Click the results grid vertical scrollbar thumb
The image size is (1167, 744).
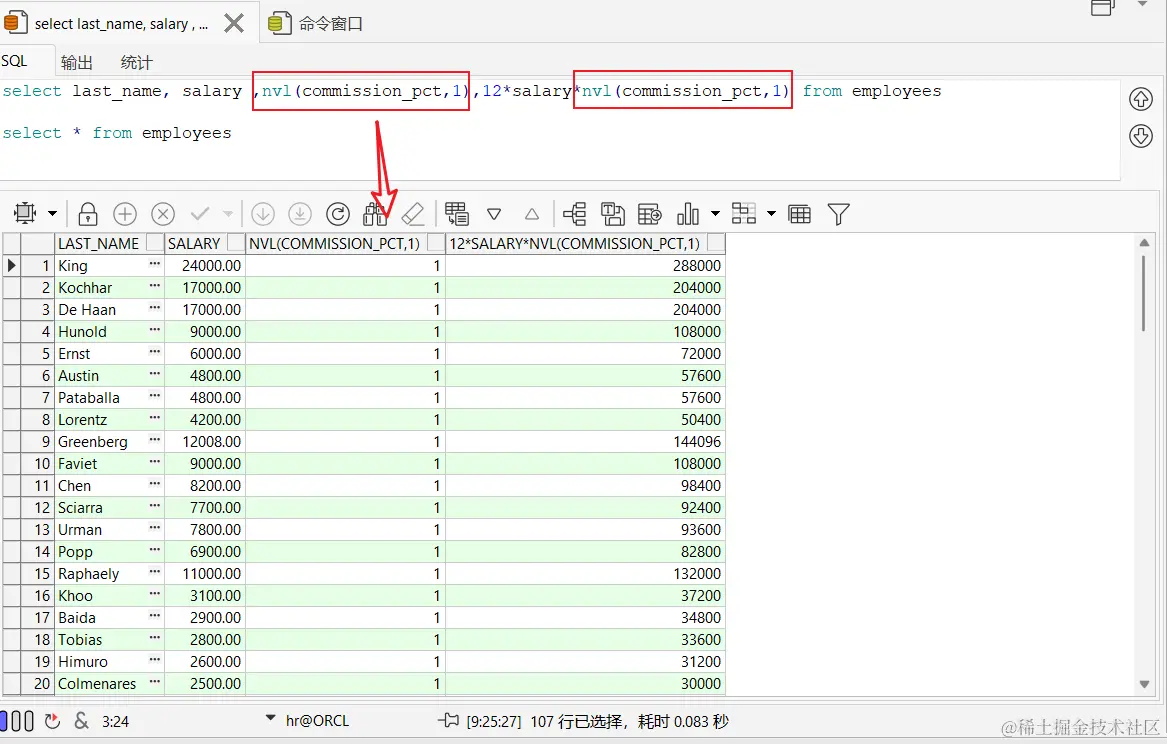click(x=1144, y=293)
